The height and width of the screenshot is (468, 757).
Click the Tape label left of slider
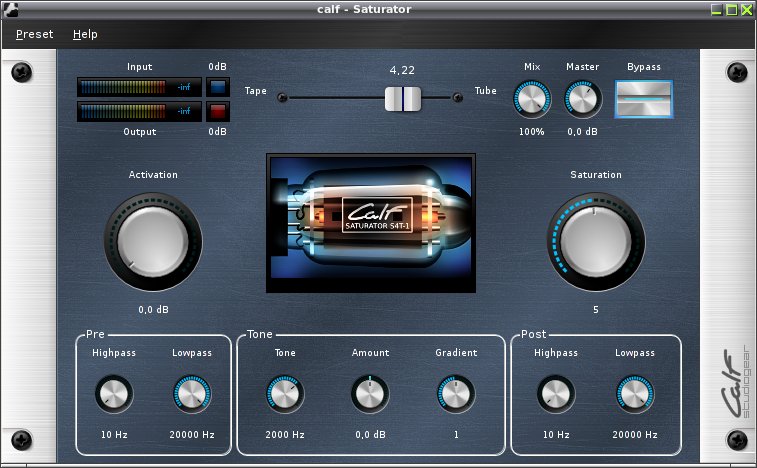(x=255, y=91)
